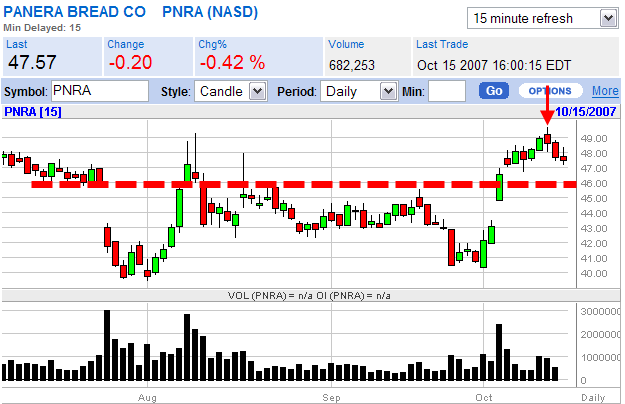Screen dimensions: 625x404
Task: Open the 15 minute refresh dropdown
Action: 542,18
